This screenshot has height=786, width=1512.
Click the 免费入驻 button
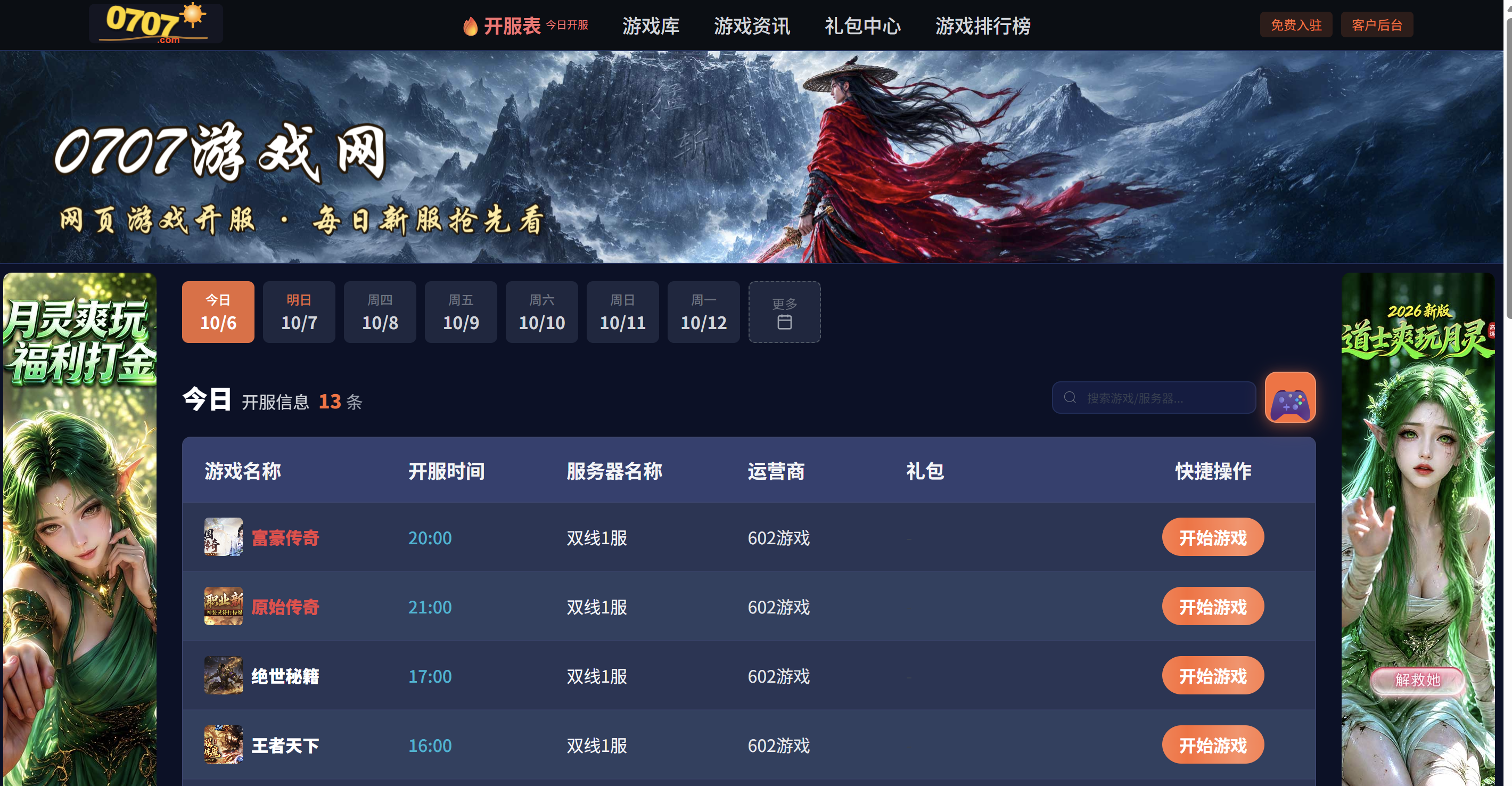[x=1296, y=24]
